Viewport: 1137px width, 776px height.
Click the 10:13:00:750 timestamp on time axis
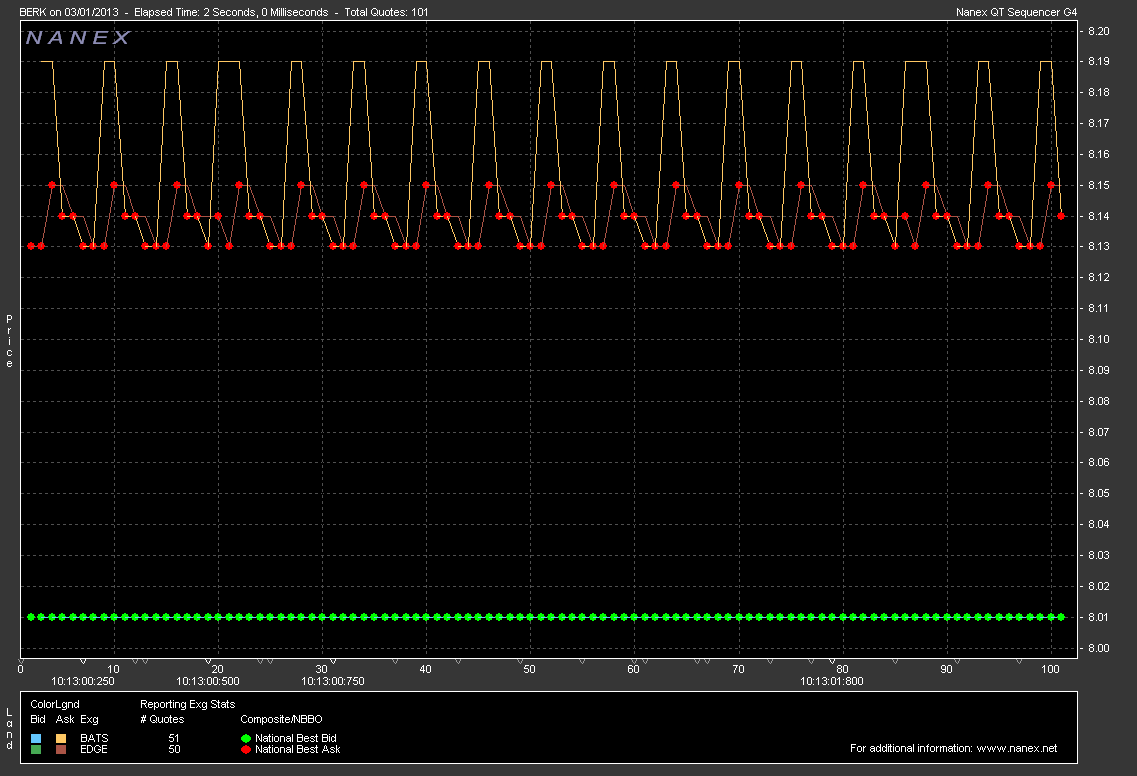(x=334, y=681)
